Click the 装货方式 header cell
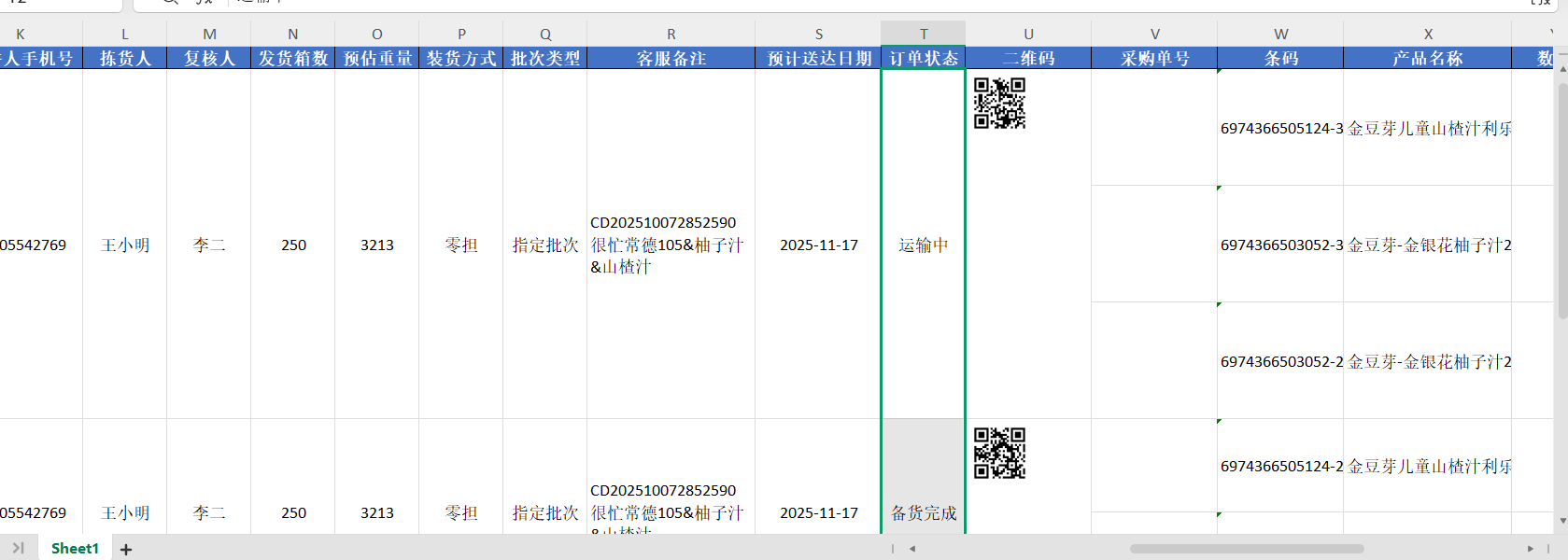Viewport: 1568px width, 560px height. [461, 58]
